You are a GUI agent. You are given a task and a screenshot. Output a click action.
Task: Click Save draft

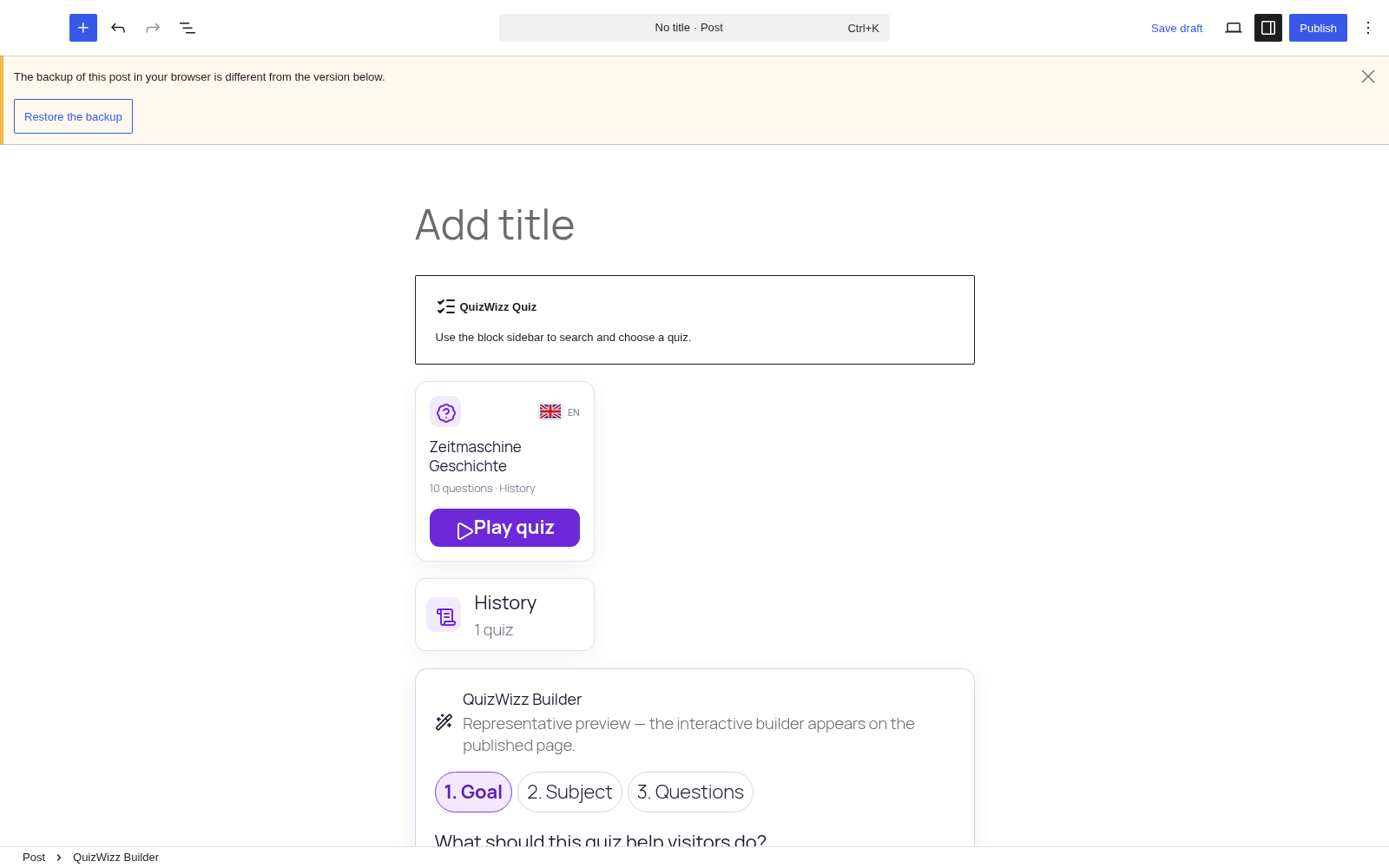[x=1176, y=28]
